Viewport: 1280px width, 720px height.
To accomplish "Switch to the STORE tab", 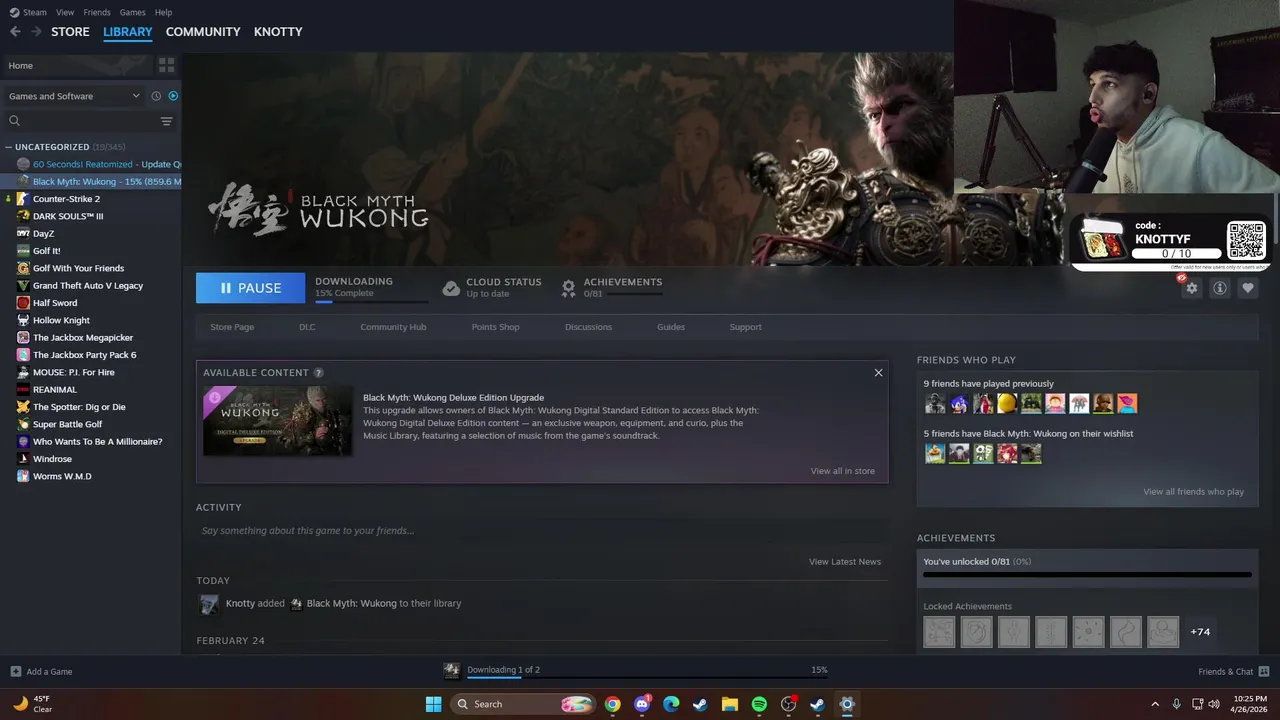I will [x=70, y=32].
